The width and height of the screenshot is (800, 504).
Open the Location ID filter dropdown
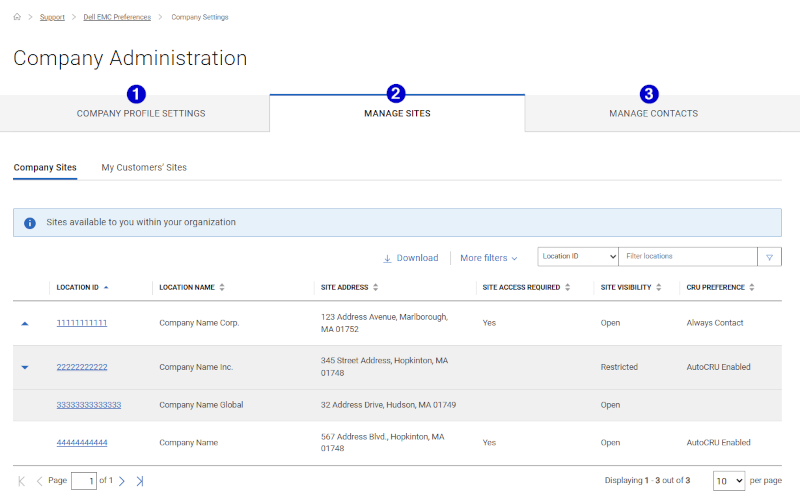tap(578, 257)
